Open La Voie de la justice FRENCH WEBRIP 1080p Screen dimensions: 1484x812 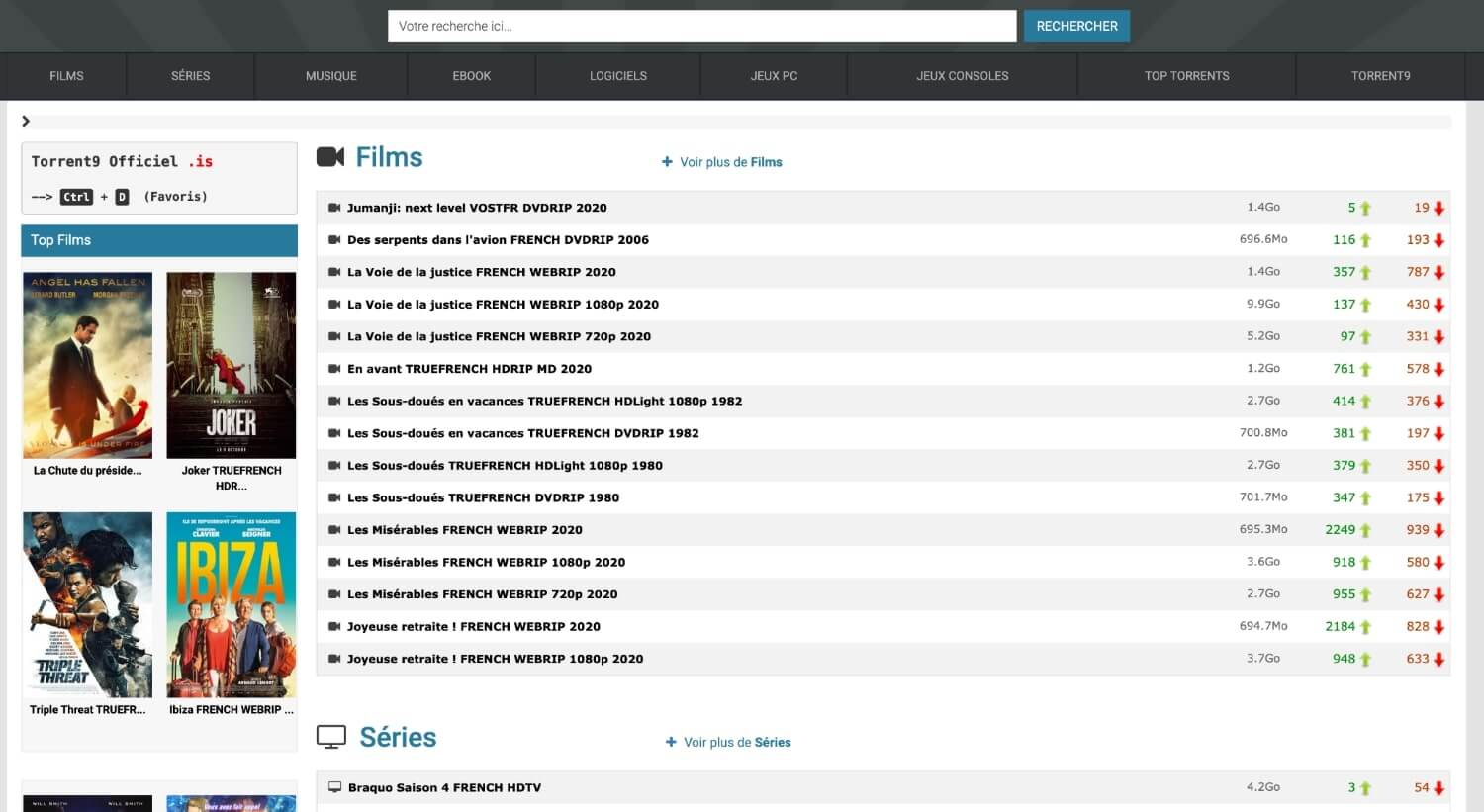(503, 305)
